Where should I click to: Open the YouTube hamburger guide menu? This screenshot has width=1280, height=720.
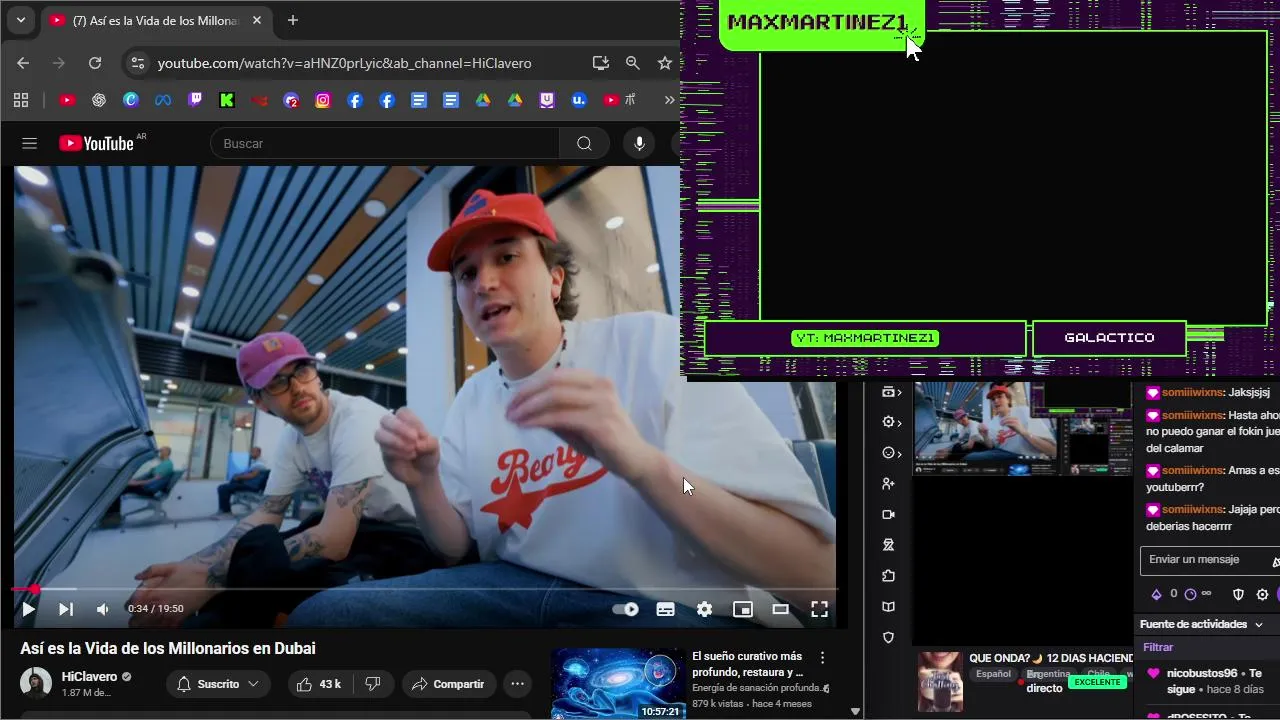[x=29, y=144]
